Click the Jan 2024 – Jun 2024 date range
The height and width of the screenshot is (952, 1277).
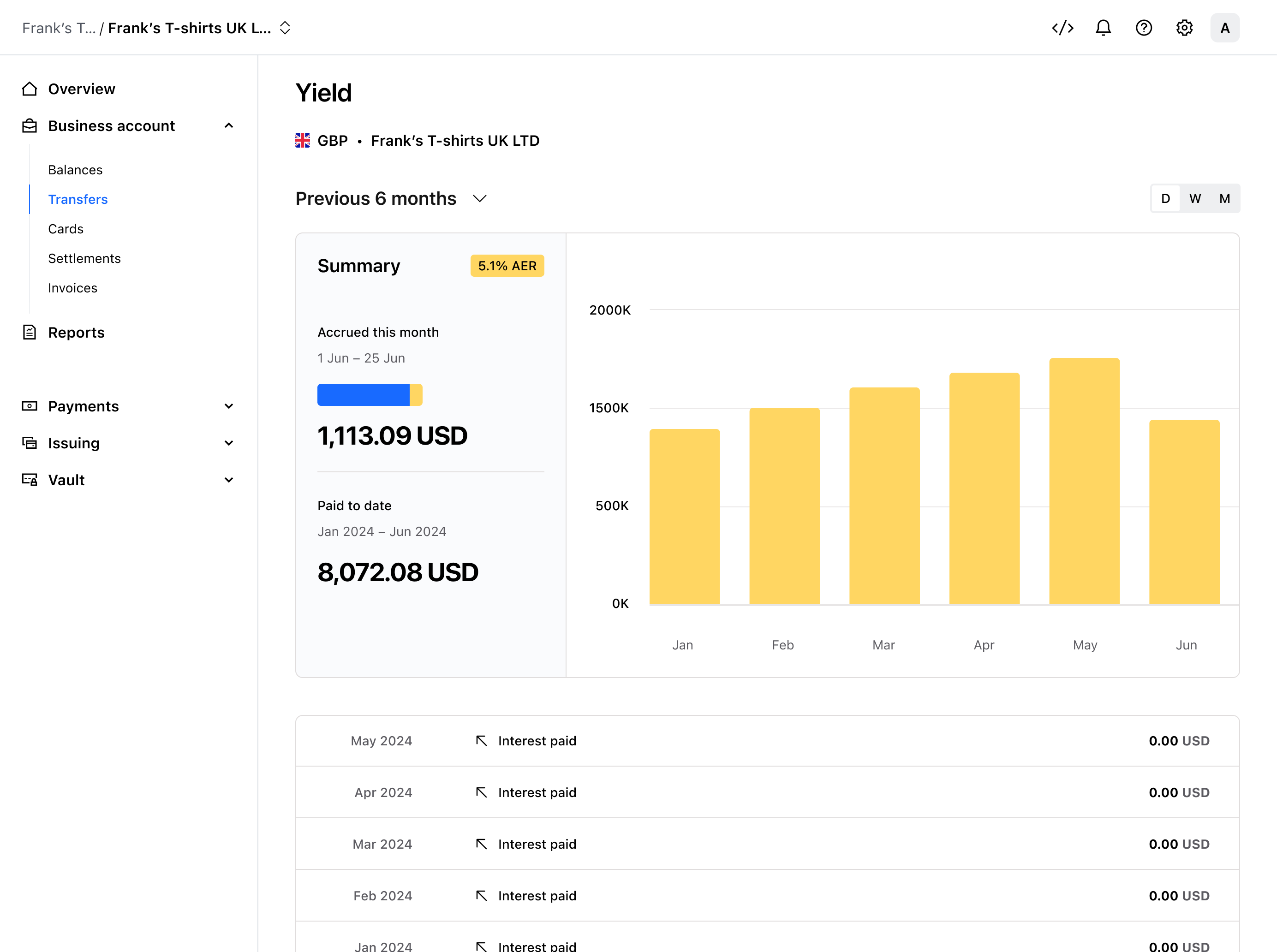click(x=382, y=531)
